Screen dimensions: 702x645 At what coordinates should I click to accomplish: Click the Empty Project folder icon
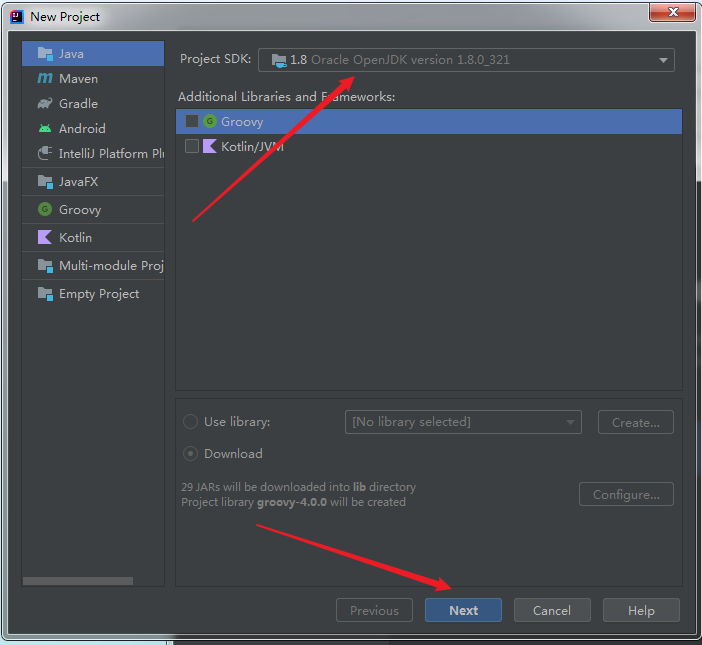tap(45, 294)
